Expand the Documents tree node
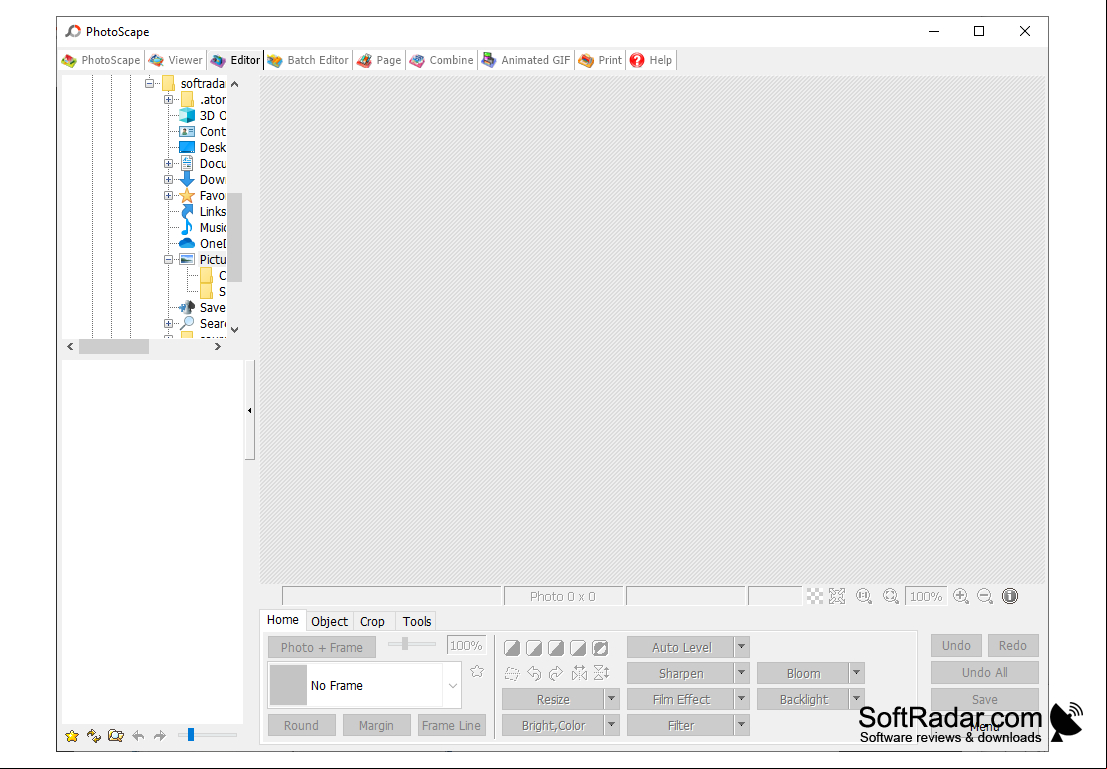 click(x=169, y=164)
